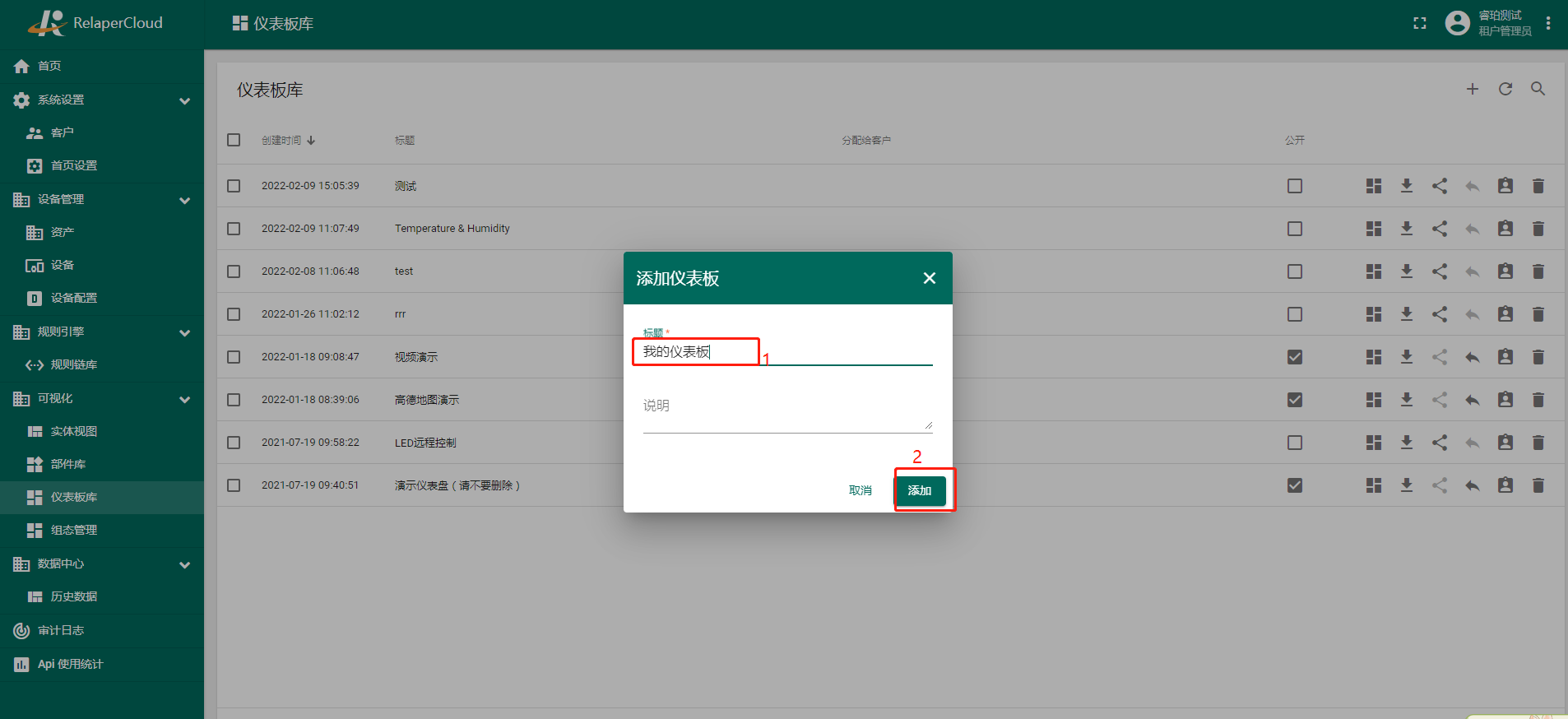Image resolution: width=1568 pixels, height=719 pixels.
Task: Open 部件库 in sidebar
Action: click(102, 465)
